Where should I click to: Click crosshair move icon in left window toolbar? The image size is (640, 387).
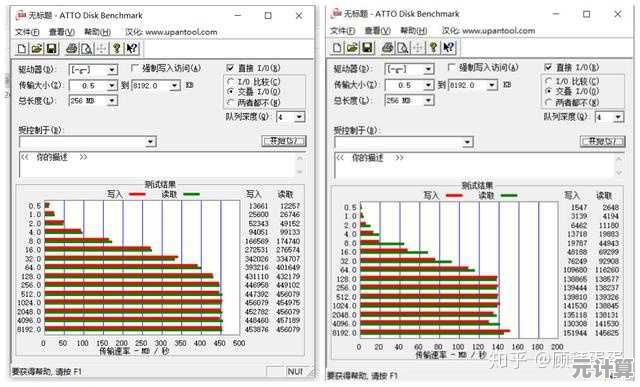[x=102, y=49]
